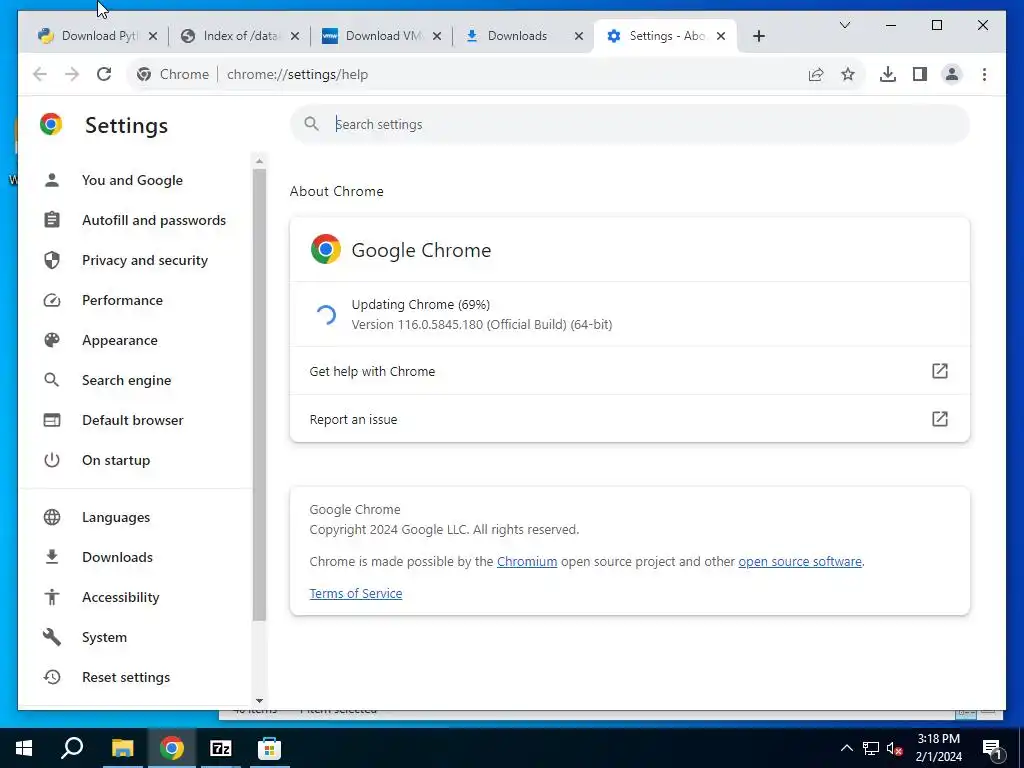This screenshot has width=1024, height=768.
Task: Click the Chrome site info icon
Action: [144, 74]
